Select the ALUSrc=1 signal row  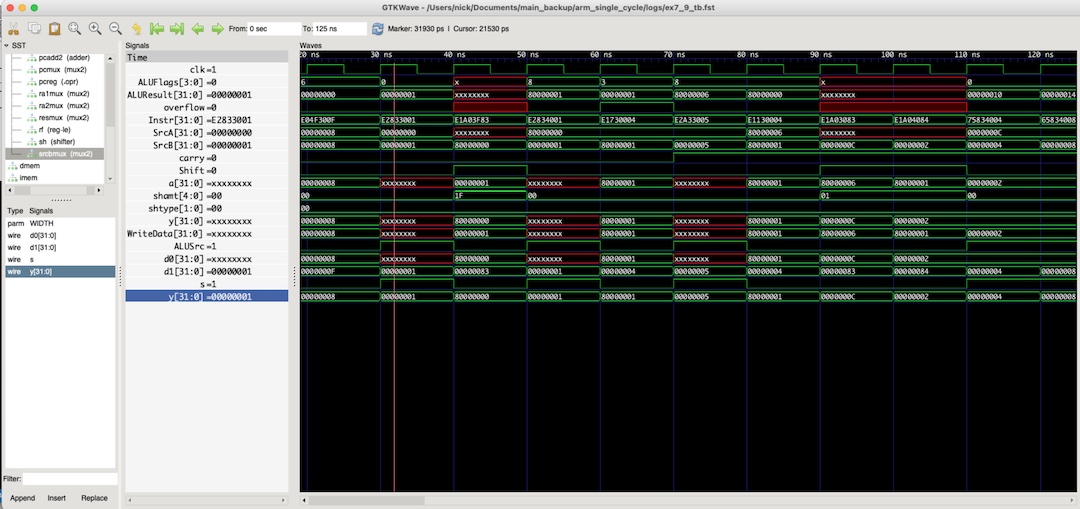tap(207, 247)
